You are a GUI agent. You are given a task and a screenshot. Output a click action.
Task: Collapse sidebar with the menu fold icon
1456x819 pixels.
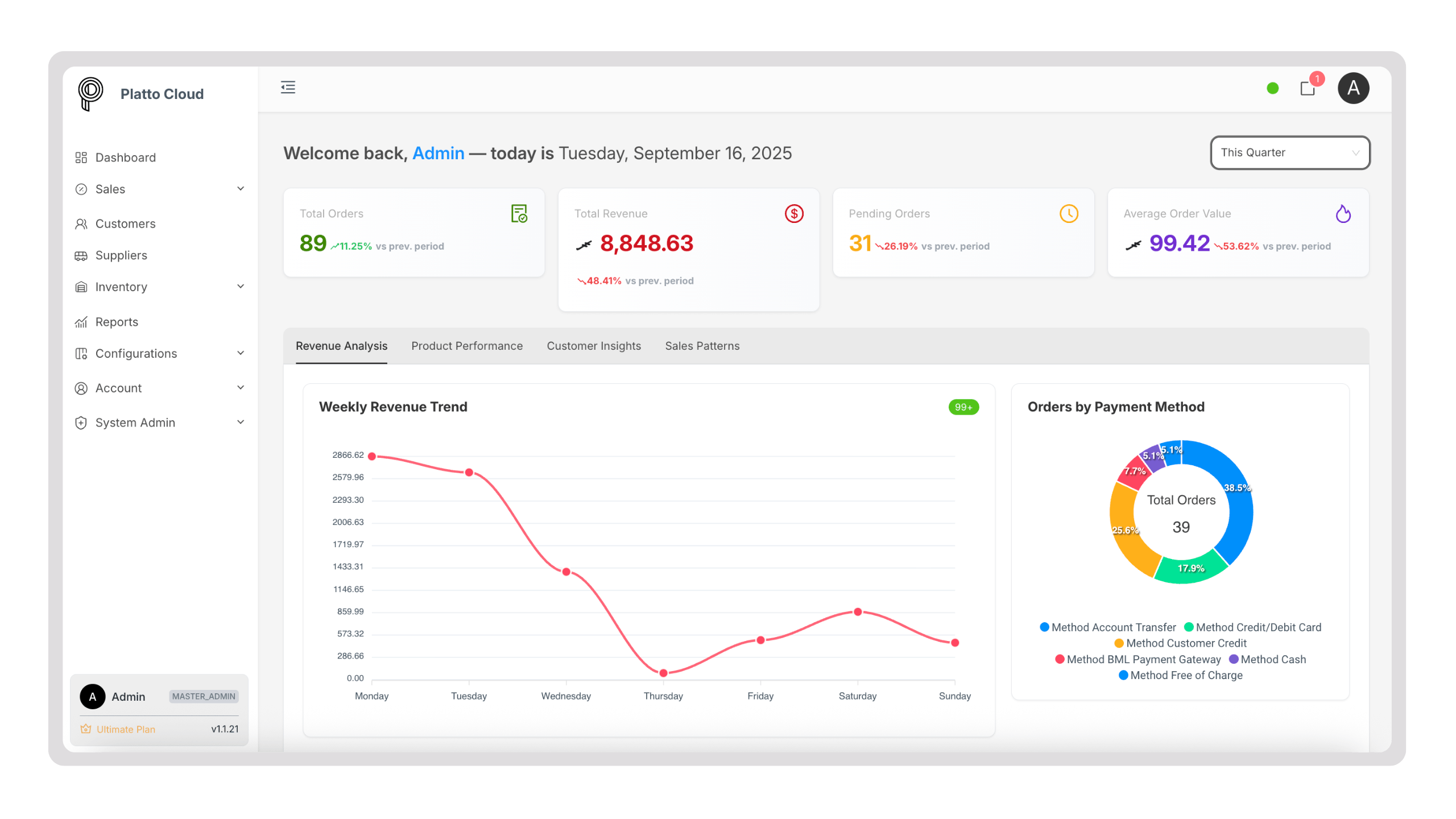point(288,88)
